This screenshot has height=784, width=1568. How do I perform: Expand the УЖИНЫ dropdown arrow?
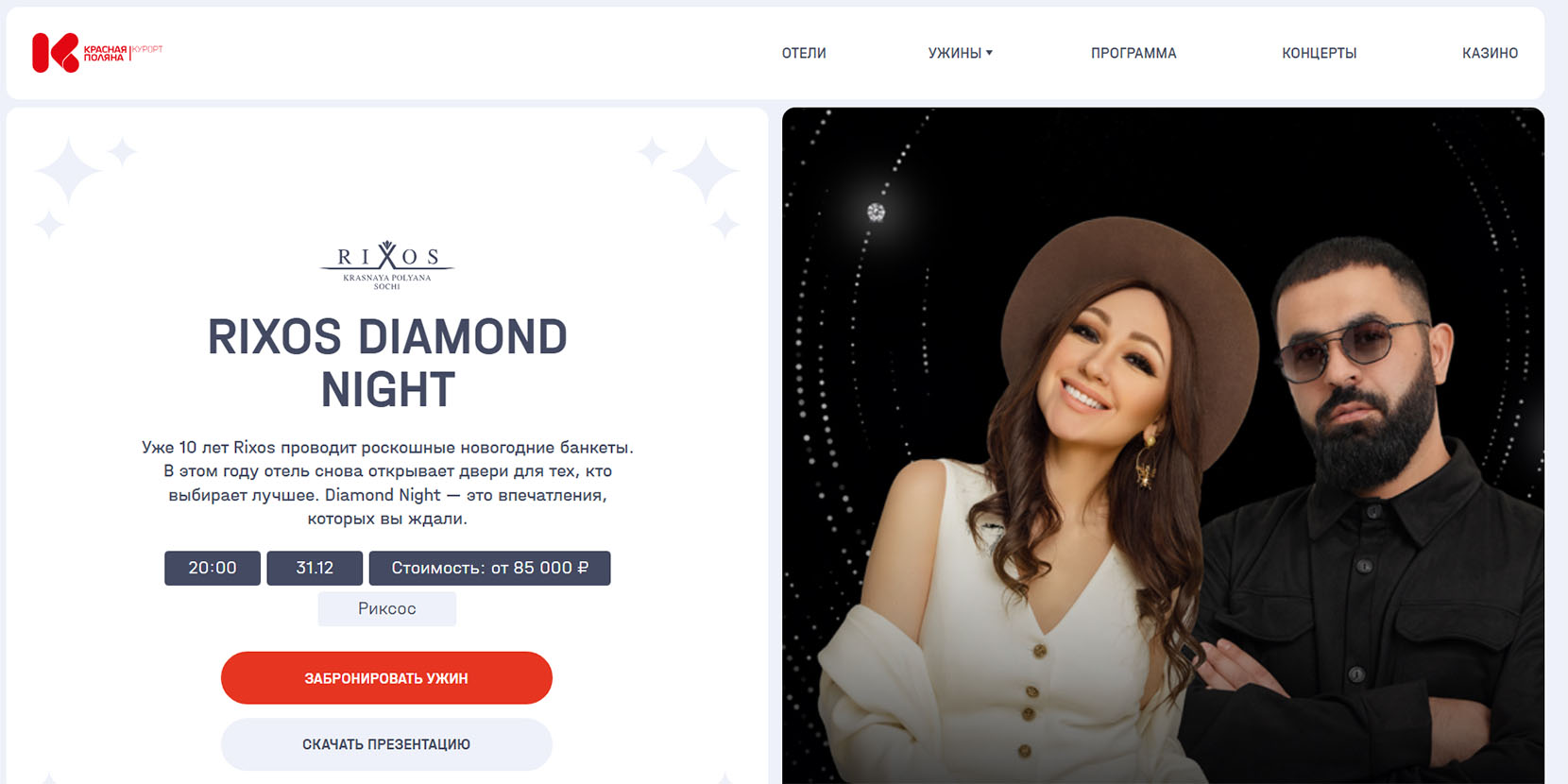coord(990,53)
